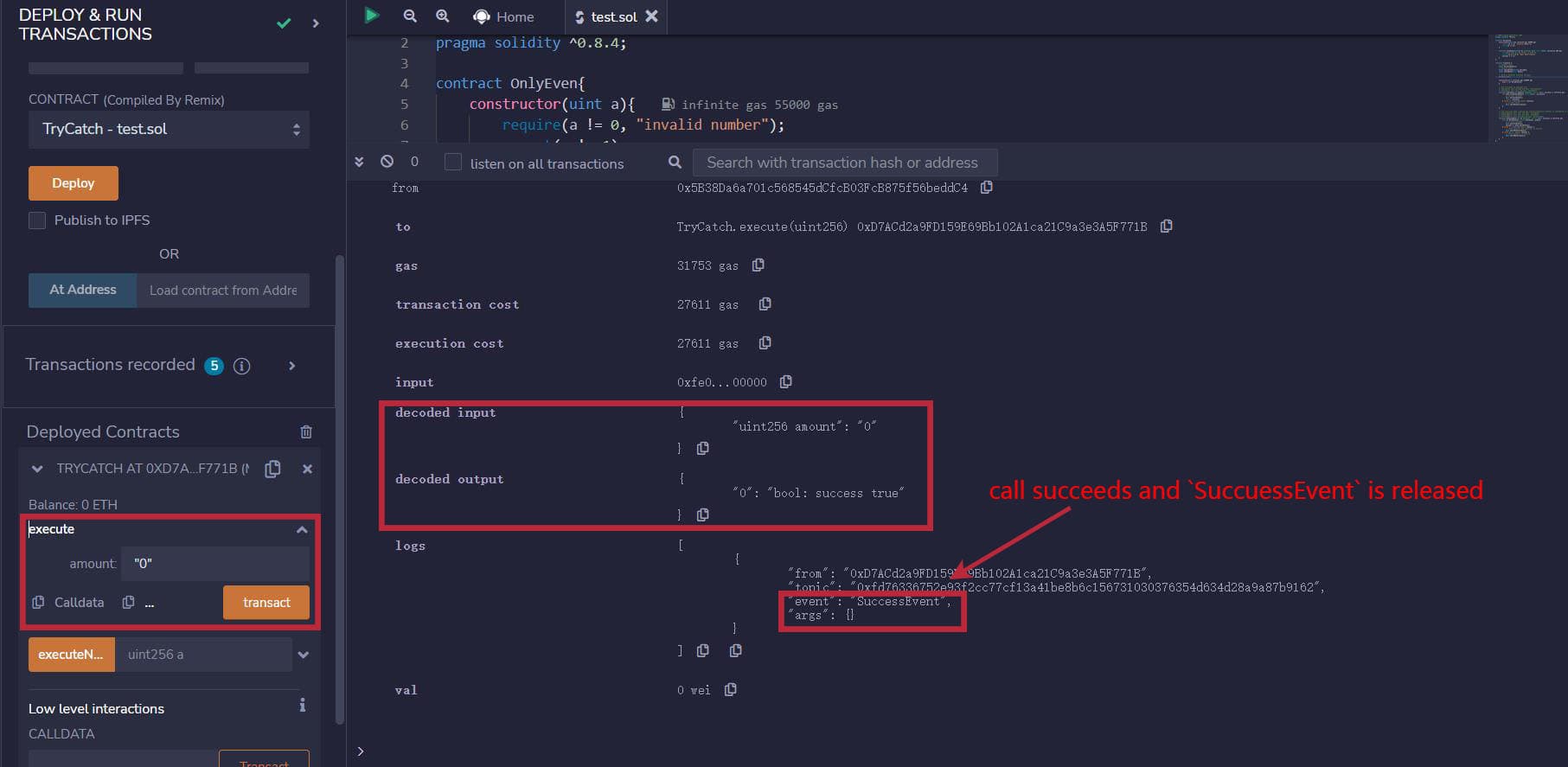The image size is (1568, 767).
Task: Focus the transaction hash search field
Action: 844,163
